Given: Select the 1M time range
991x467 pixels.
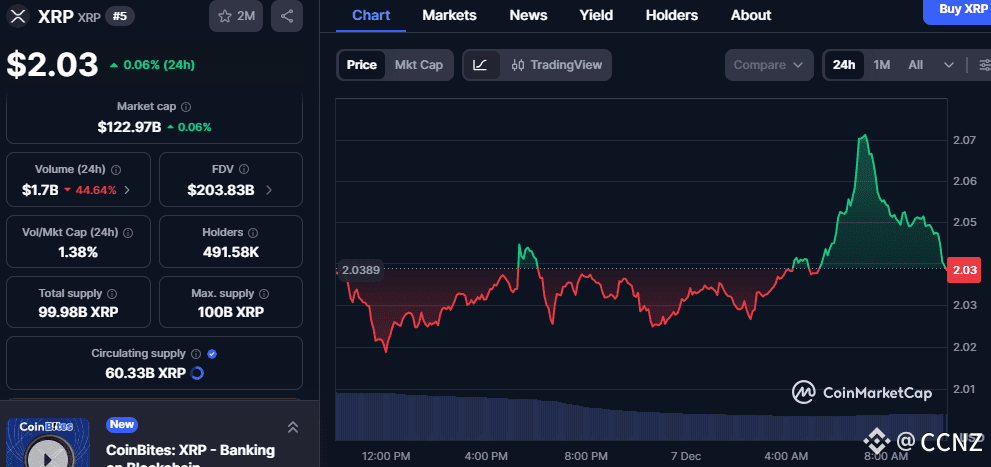Looking at the screenshot, I should [x=881, y=65].
